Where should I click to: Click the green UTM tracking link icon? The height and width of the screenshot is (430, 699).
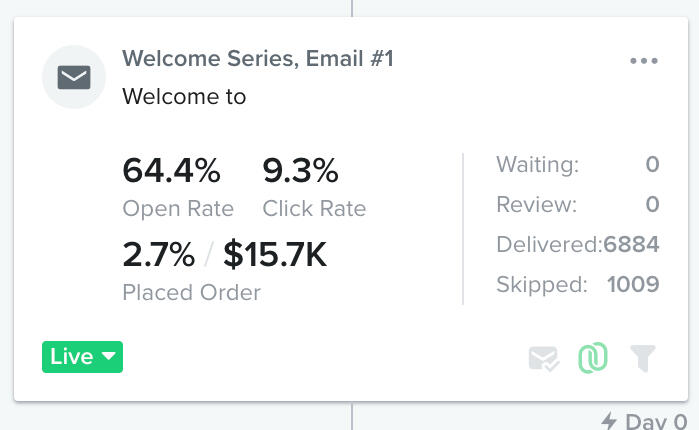tap(593, 358)
